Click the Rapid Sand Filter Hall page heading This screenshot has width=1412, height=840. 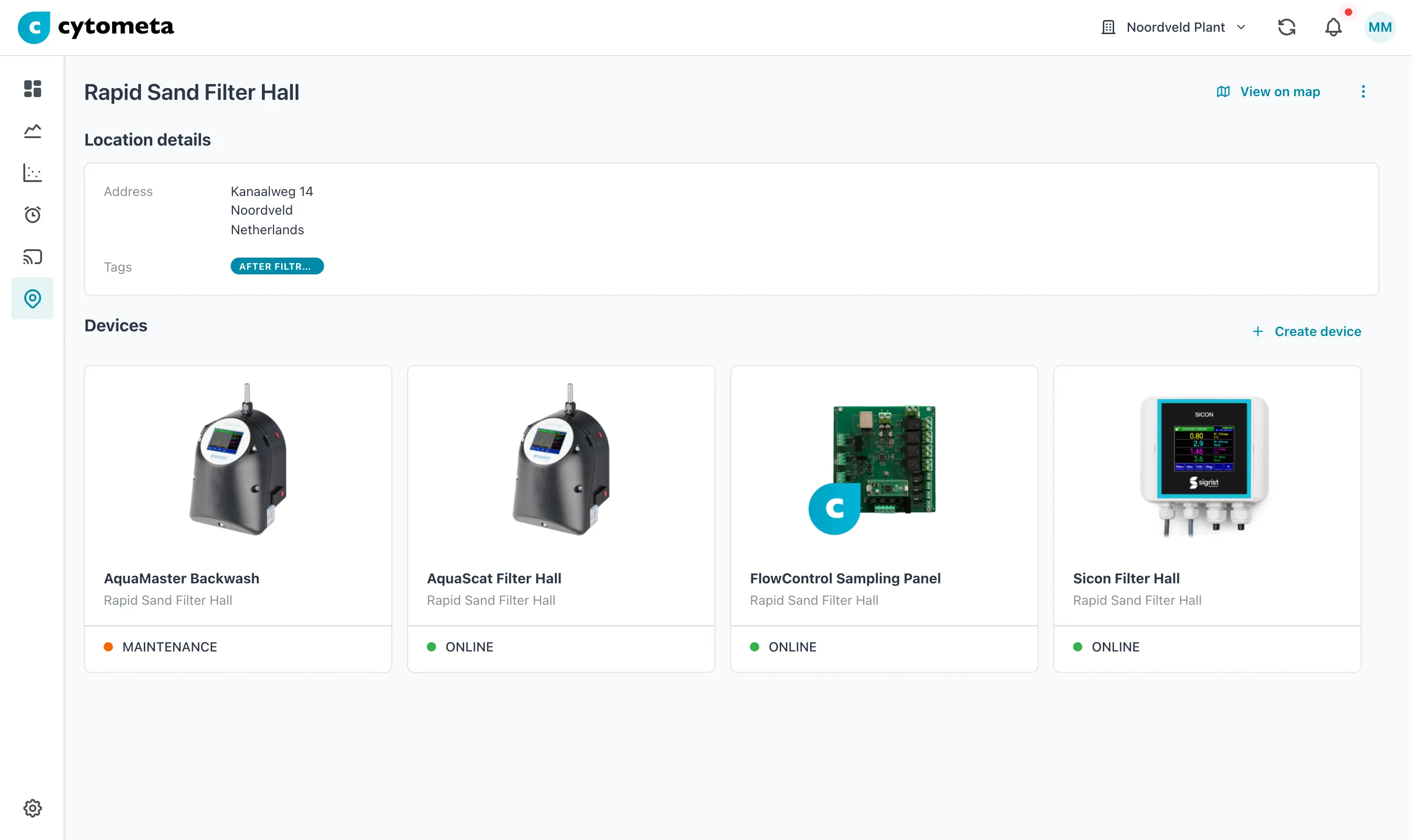[x=191, y=92]
